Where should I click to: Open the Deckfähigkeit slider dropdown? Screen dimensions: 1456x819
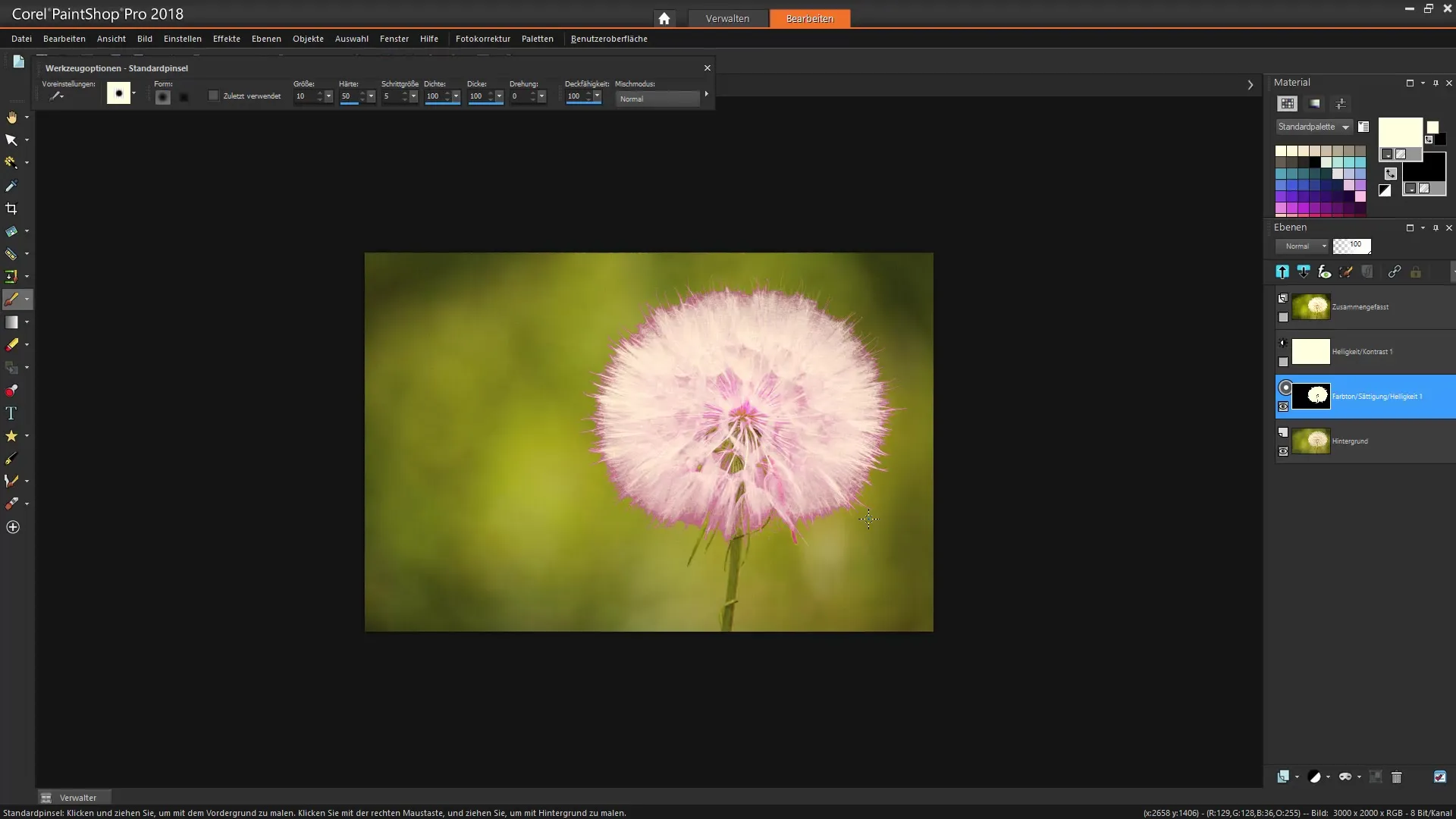(598, 96)
